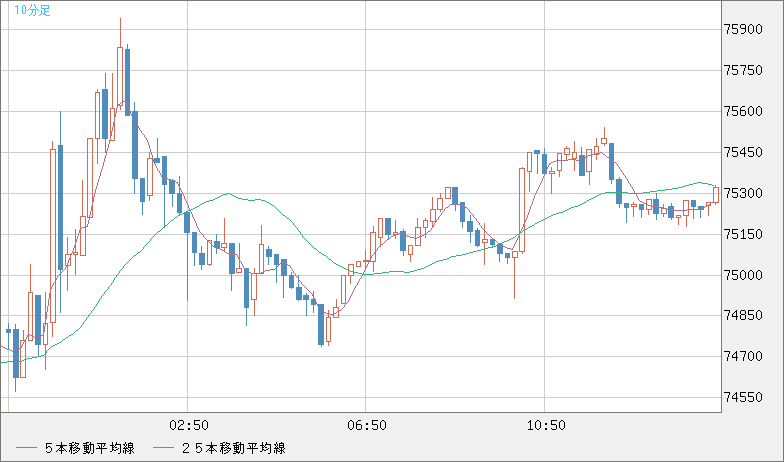784x462 pixels.
Task: Click the 75000 price axis label
Action: (x=743, y=276)
